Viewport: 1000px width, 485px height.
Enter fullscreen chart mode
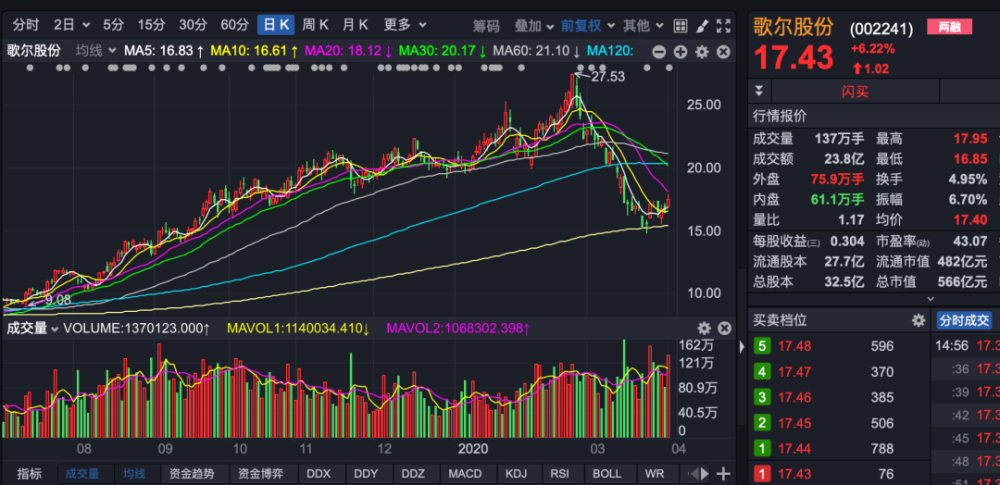pyautogui.click(x=722, y=25)
